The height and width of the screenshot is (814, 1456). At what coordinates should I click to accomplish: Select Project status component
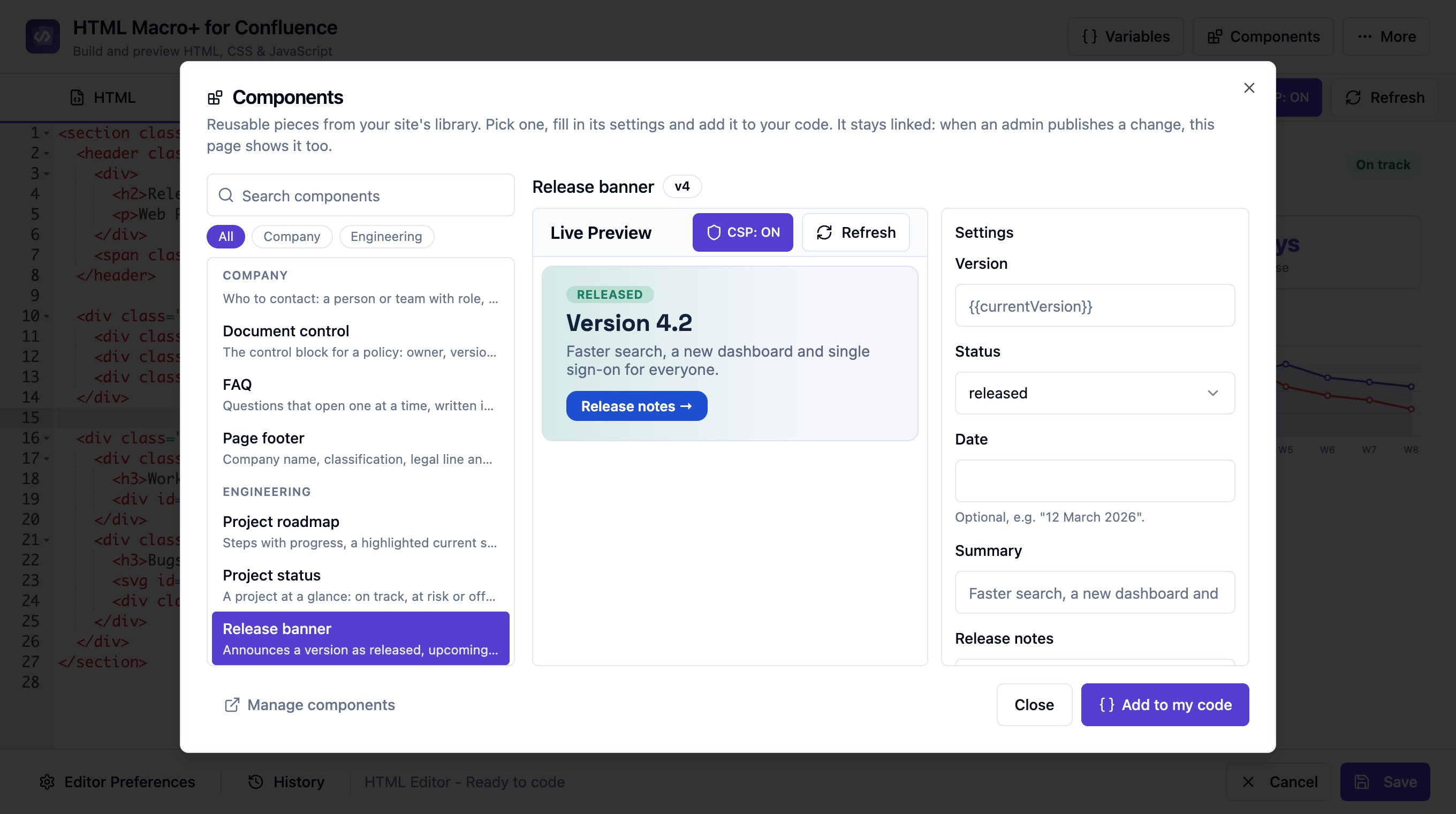[360, 584]
